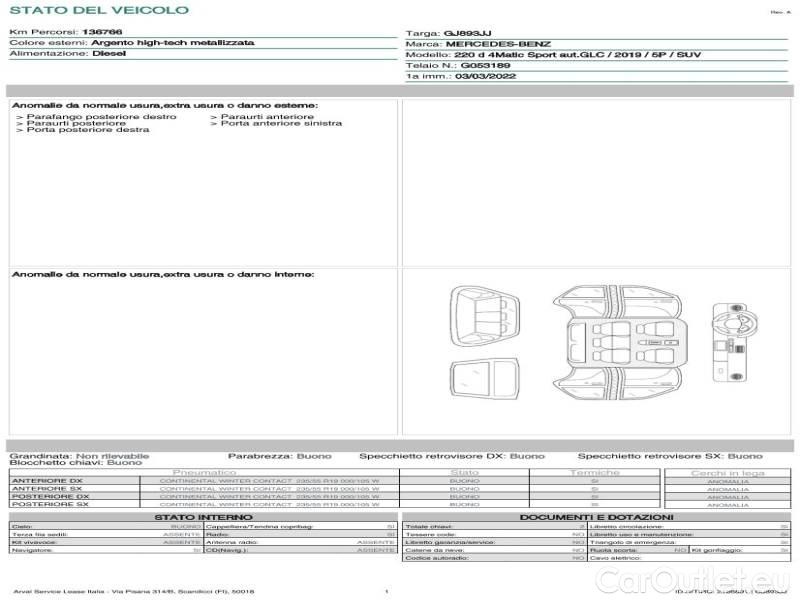Click the Arval Service Lease Italia footer
This screenshot has width=800, height=600.
[x=134, y=591]
